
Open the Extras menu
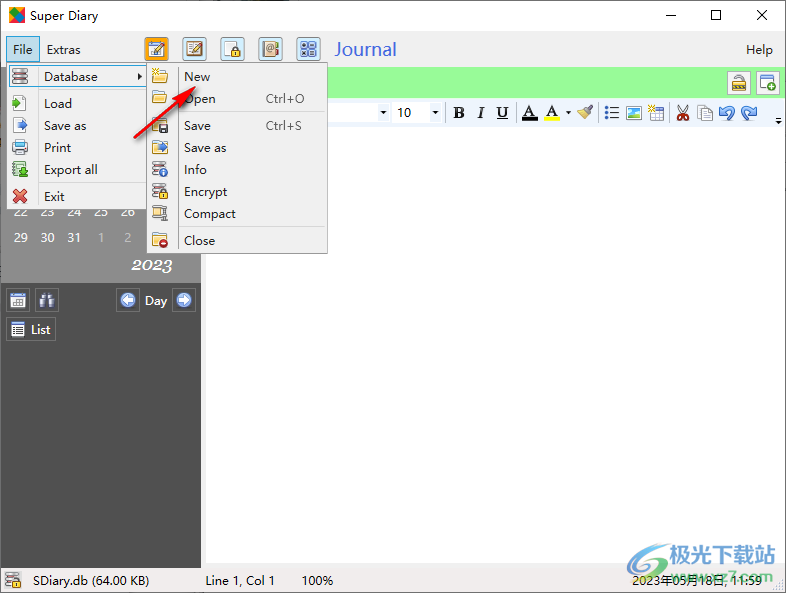coord(63,50)
